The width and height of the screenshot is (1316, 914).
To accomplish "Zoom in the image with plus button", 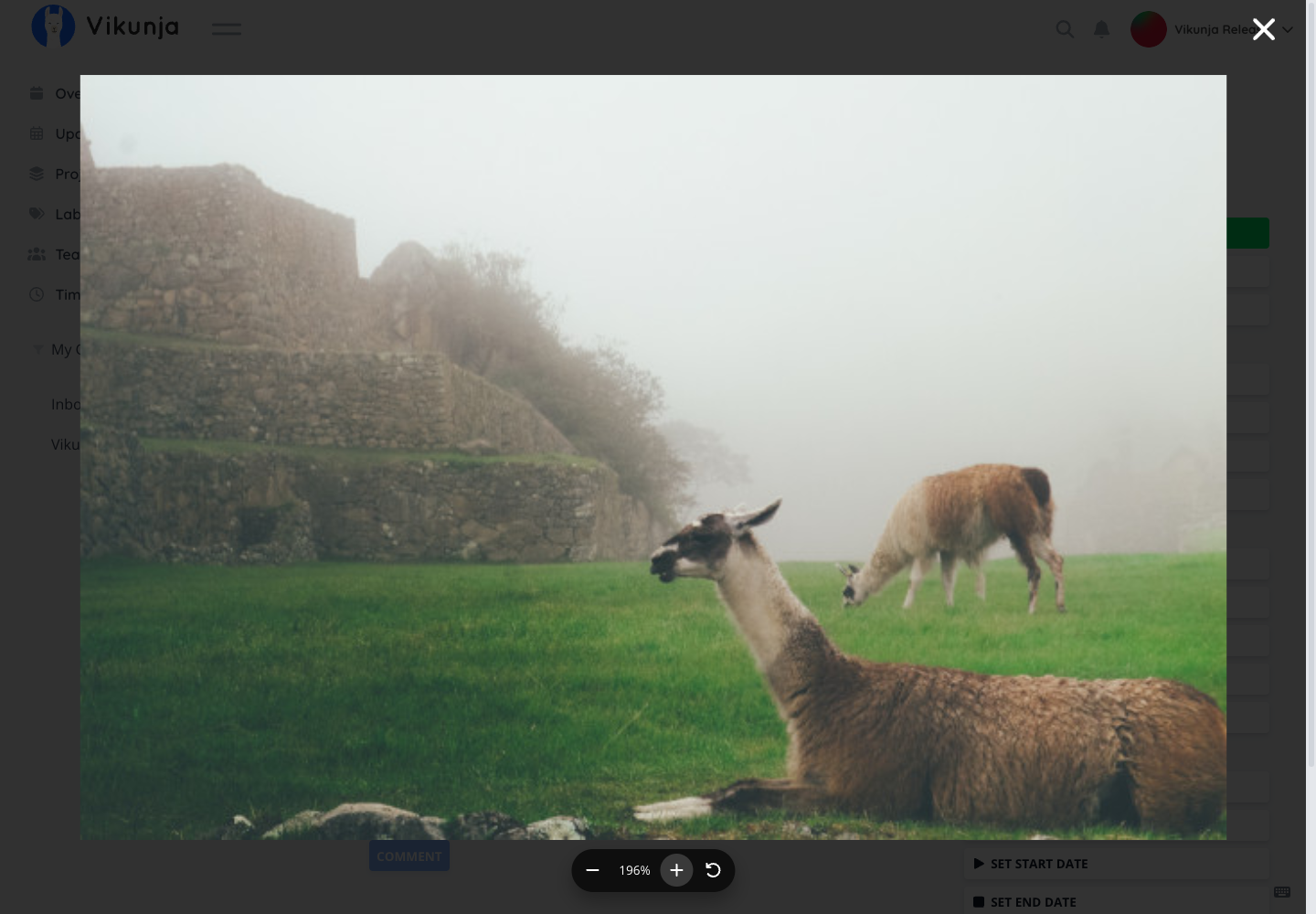I will click(x=676, y=870).
